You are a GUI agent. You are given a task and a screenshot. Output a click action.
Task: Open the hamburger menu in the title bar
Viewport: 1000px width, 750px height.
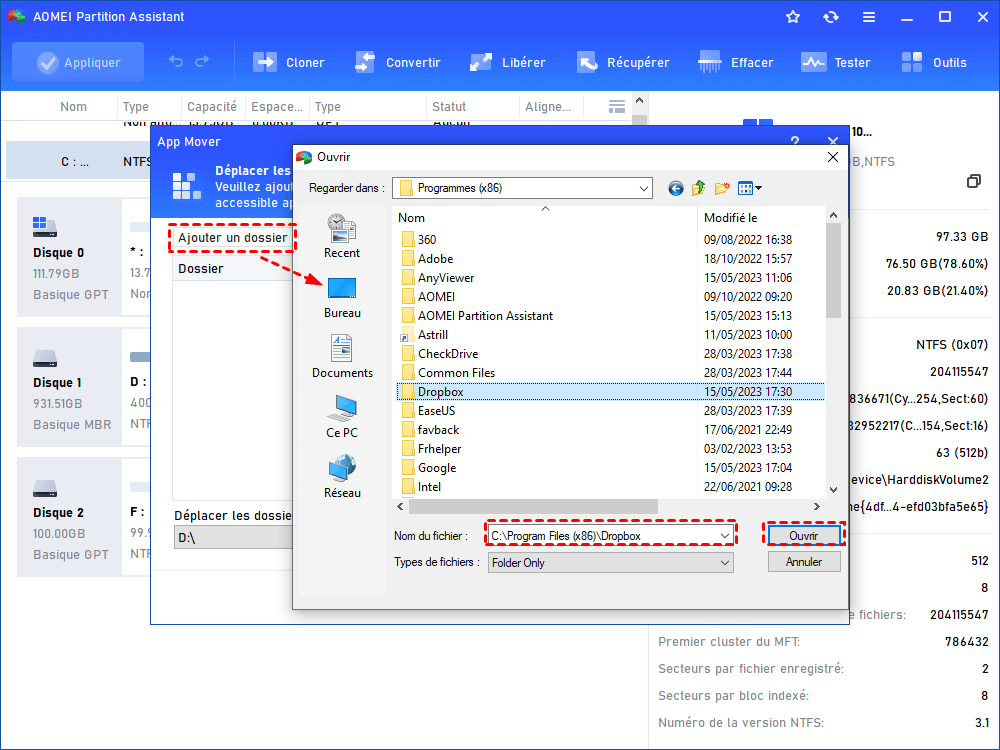pyautogui.click(x=869, y=17)
